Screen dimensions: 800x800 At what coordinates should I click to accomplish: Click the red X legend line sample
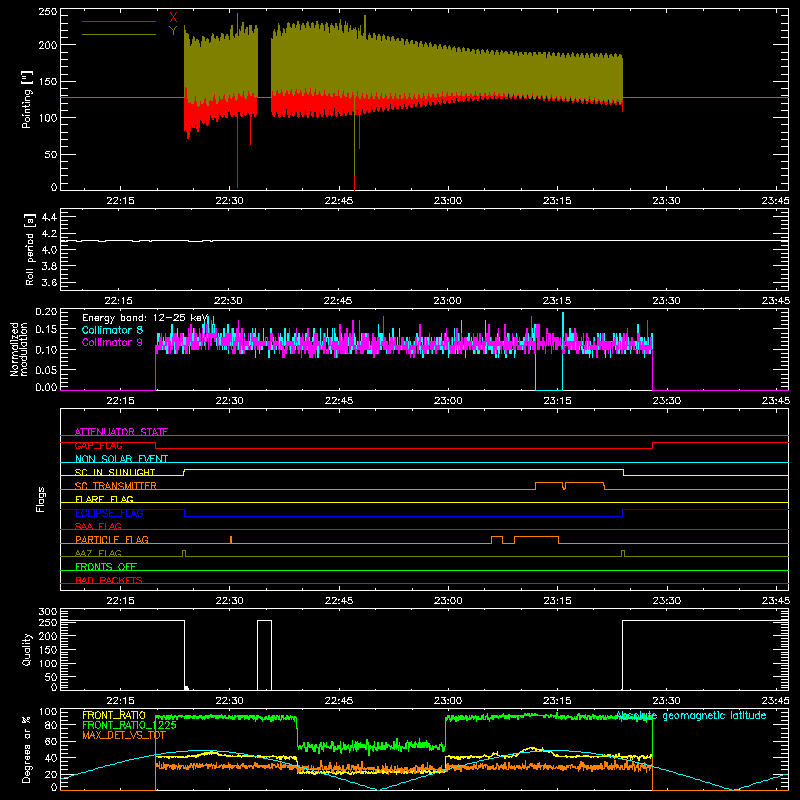click(119, 21)
